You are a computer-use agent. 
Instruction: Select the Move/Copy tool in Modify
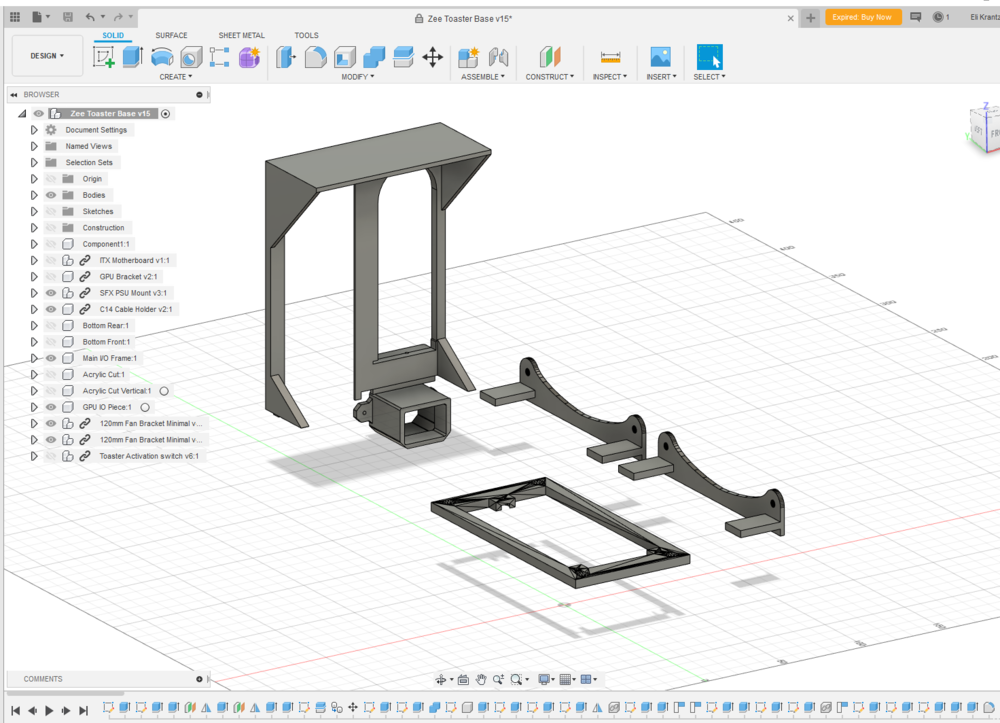[x=432, y=57]
